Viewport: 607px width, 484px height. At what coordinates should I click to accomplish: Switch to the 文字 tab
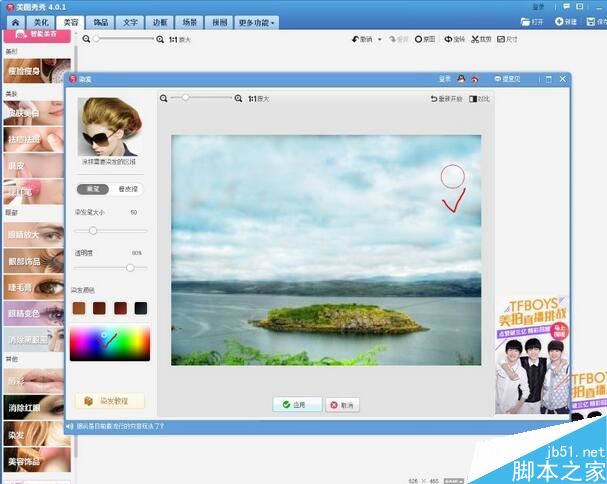130,22
